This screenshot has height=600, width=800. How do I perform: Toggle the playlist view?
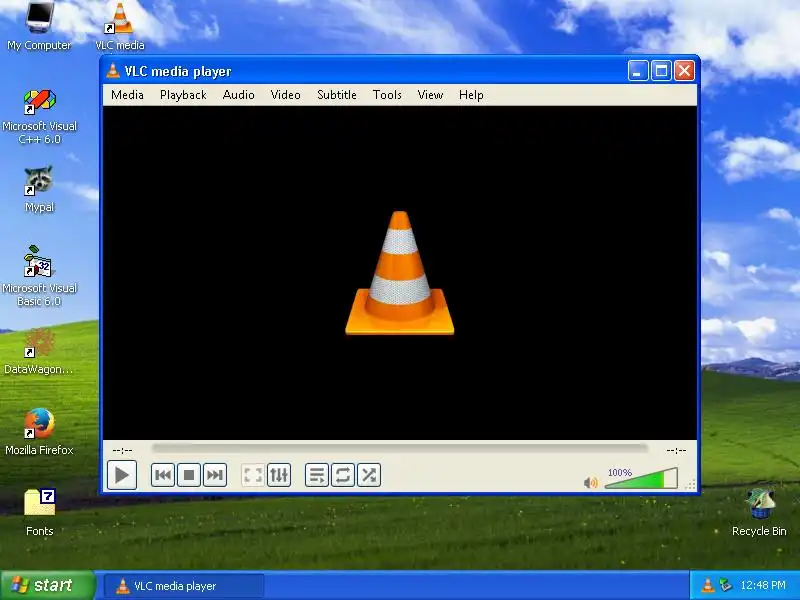coord(317,475)
